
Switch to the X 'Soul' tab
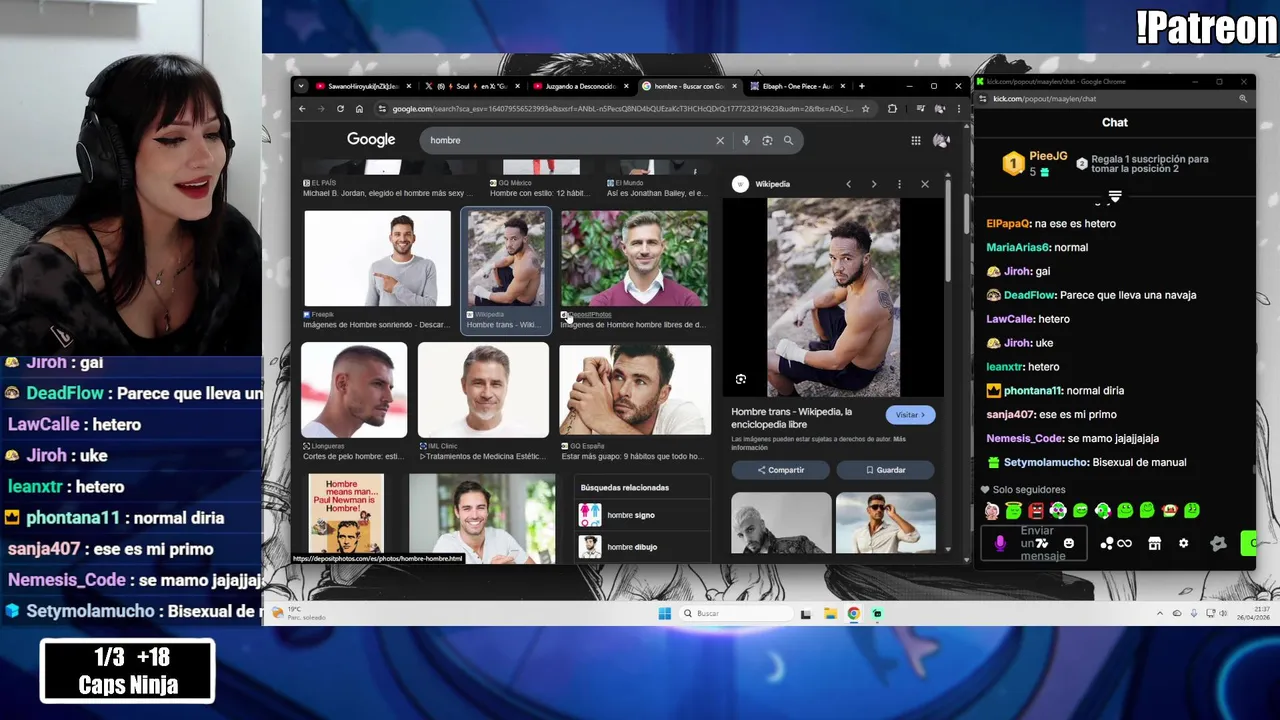coord(471,86)
